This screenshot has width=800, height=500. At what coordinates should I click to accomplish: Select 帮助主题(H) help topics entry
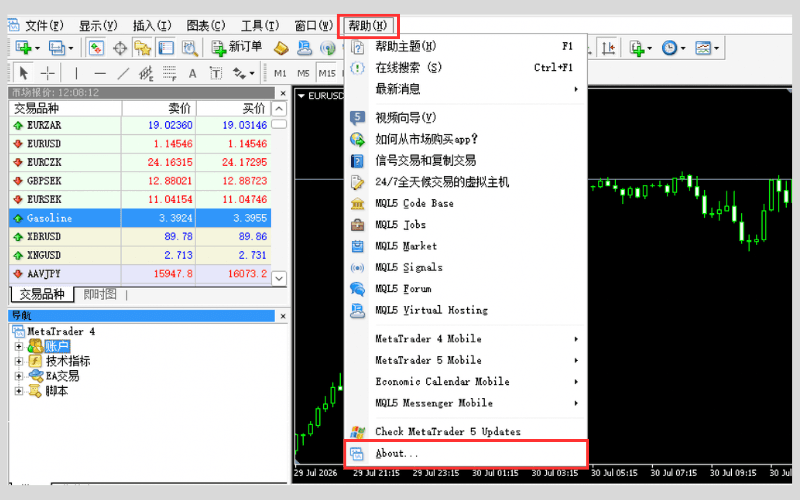466,46
